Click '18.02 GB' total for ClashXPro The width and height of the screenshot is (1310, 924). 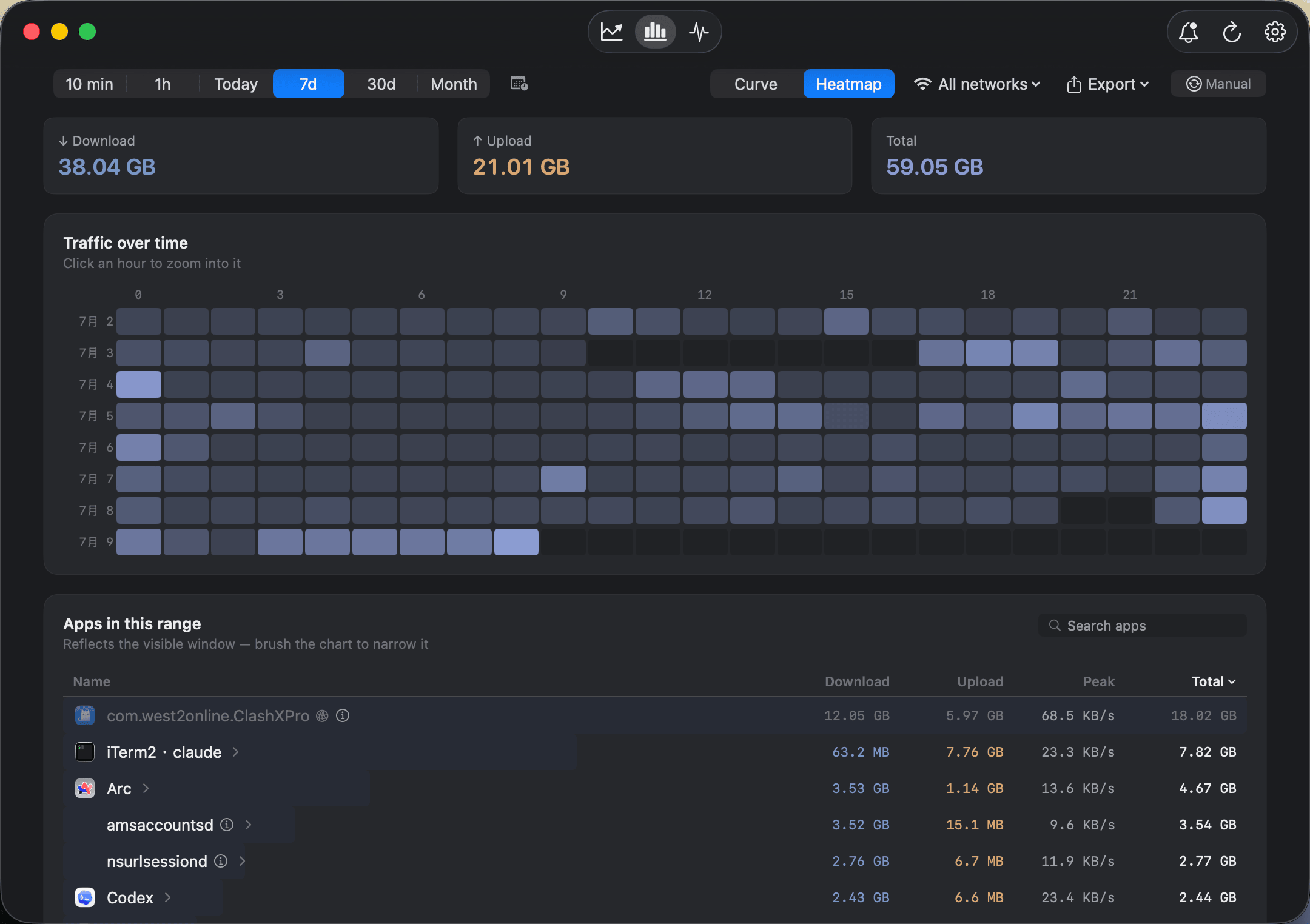click(1204, 715)
